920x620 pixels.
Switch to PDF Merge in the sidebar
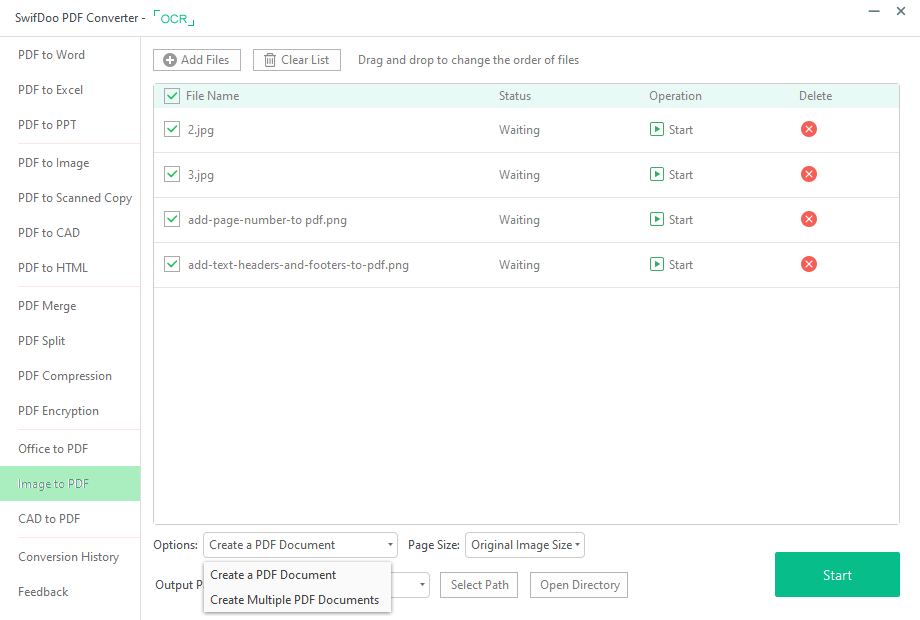47,306
